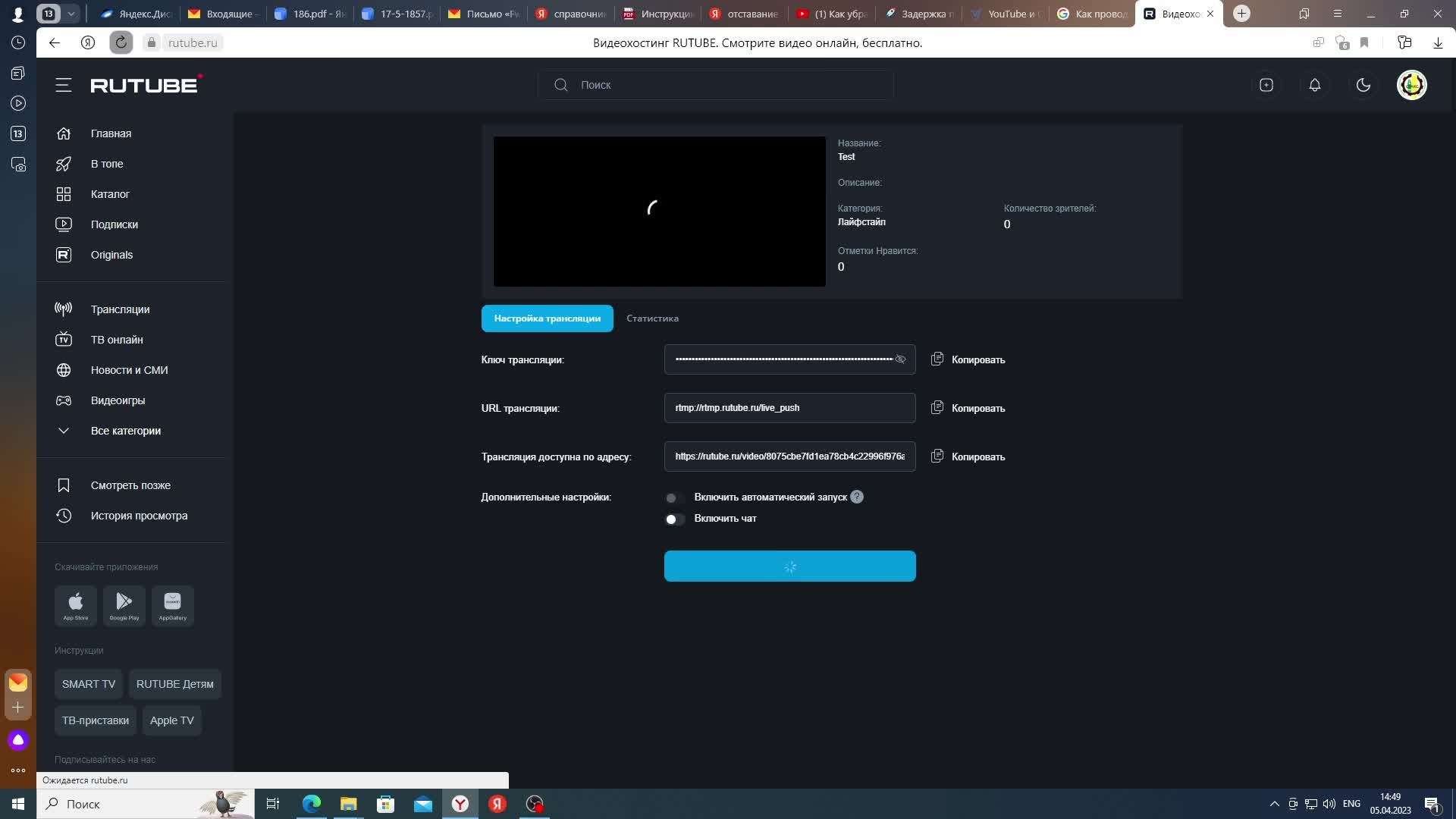Open the RUTUBE hamburger menu
1456x819 pixels.
[64, 85]
